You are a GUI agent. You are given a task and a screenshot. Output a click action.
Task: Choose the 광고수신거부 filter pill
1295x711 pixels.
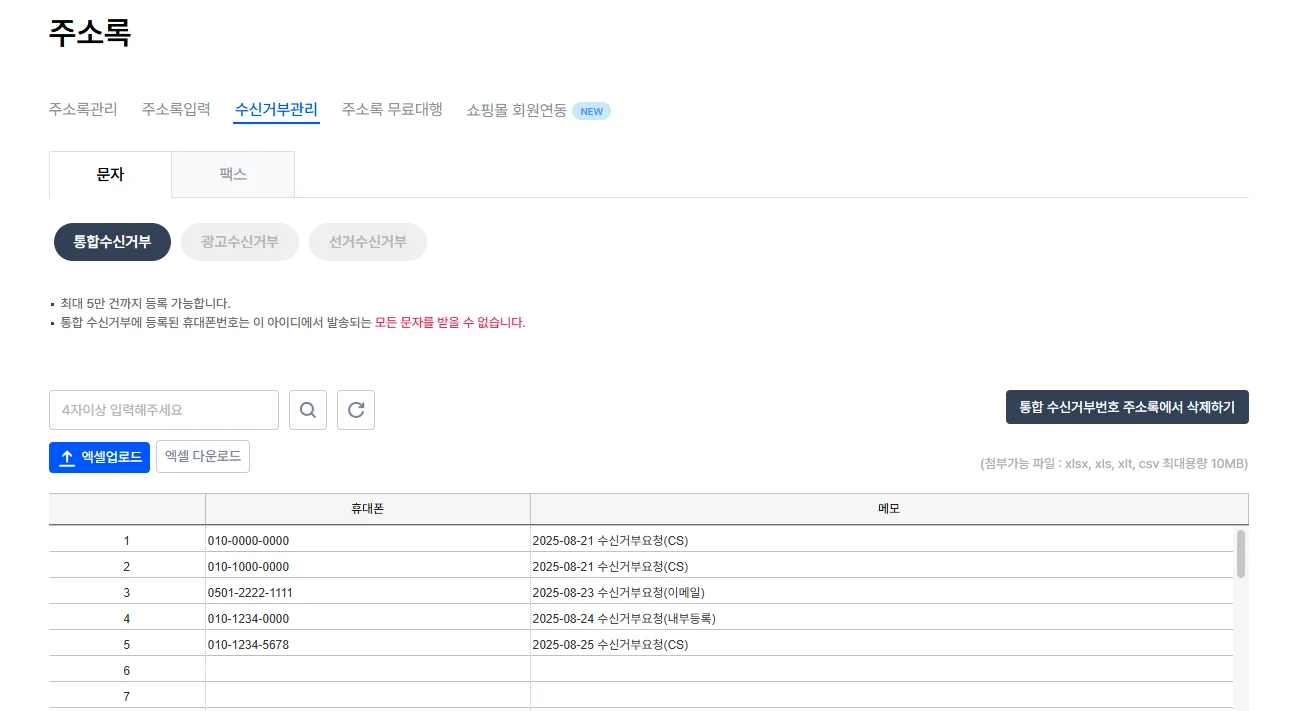240,242
